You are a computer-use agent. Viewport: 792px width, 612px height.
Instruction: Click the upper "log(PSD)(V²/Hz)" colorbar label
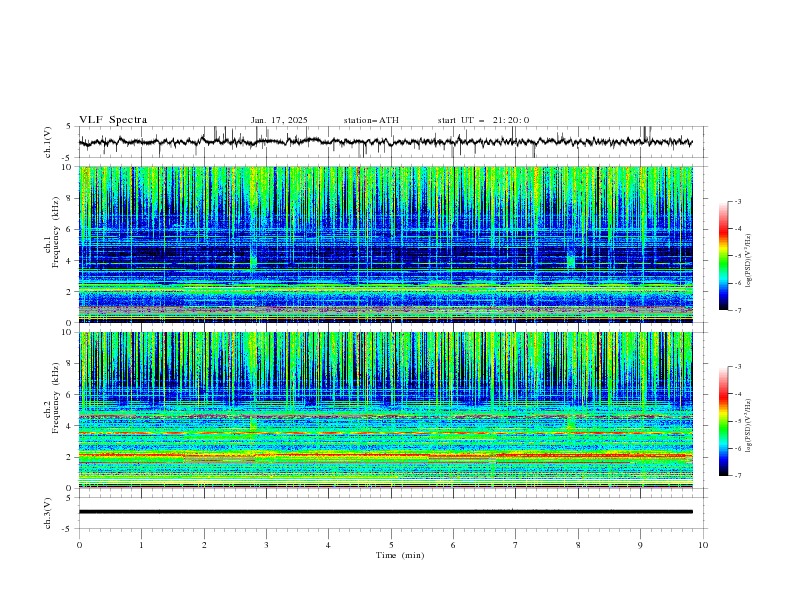point(748,261)
